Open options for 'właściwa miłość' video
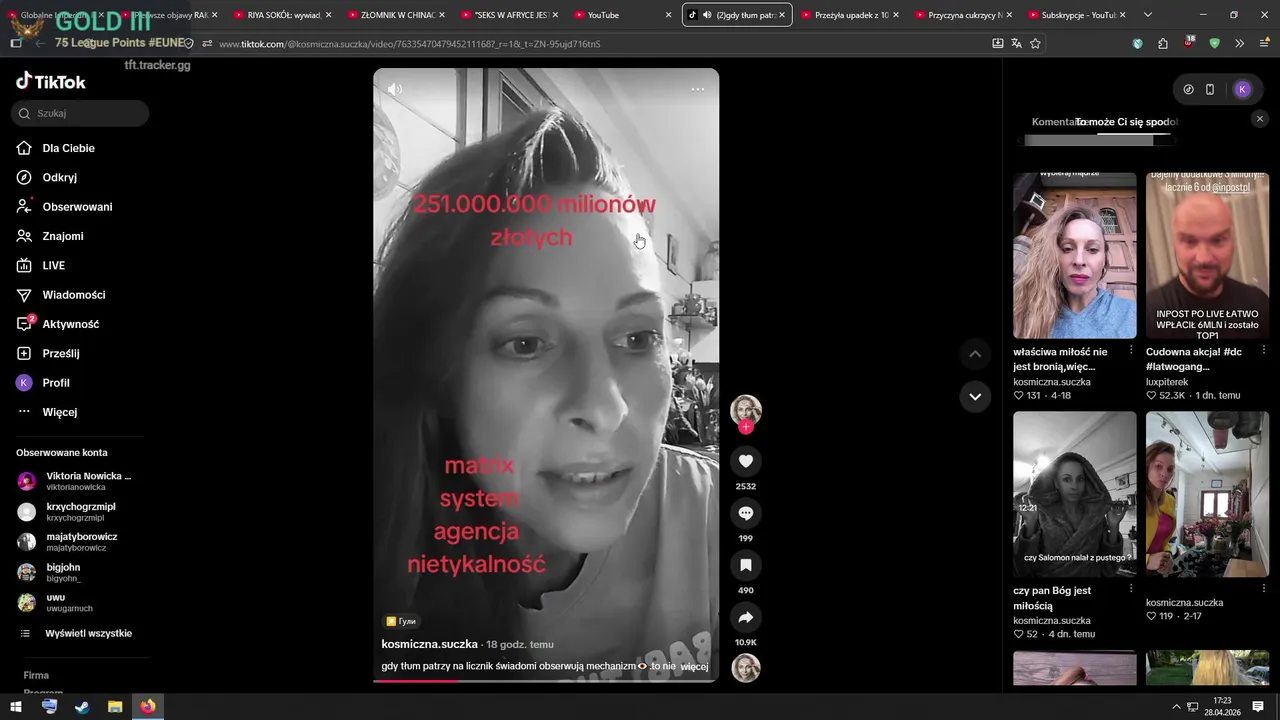The image size is (1280, 720). 1131,351
